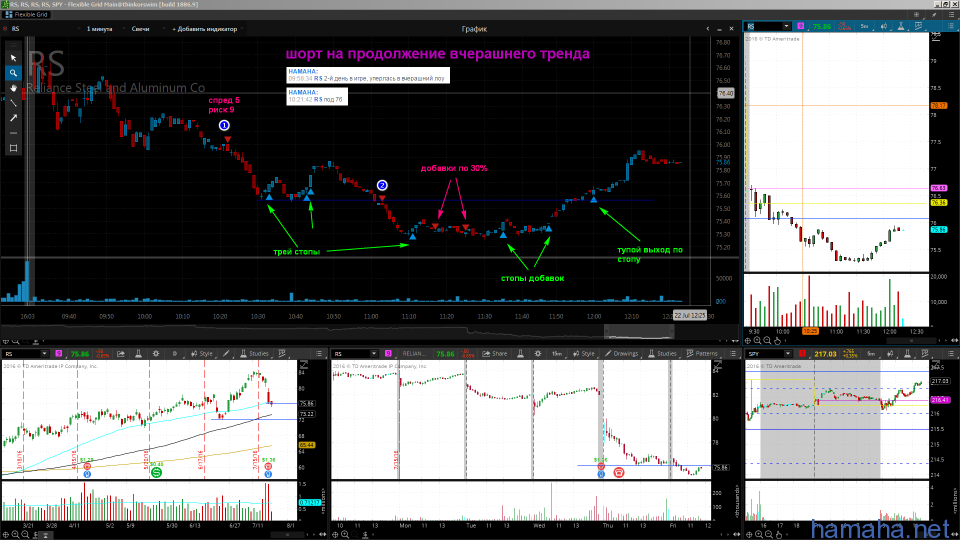Select the arrow drawing tool
The width and height of the screenshot is (960, 540).
pos(13,118)
